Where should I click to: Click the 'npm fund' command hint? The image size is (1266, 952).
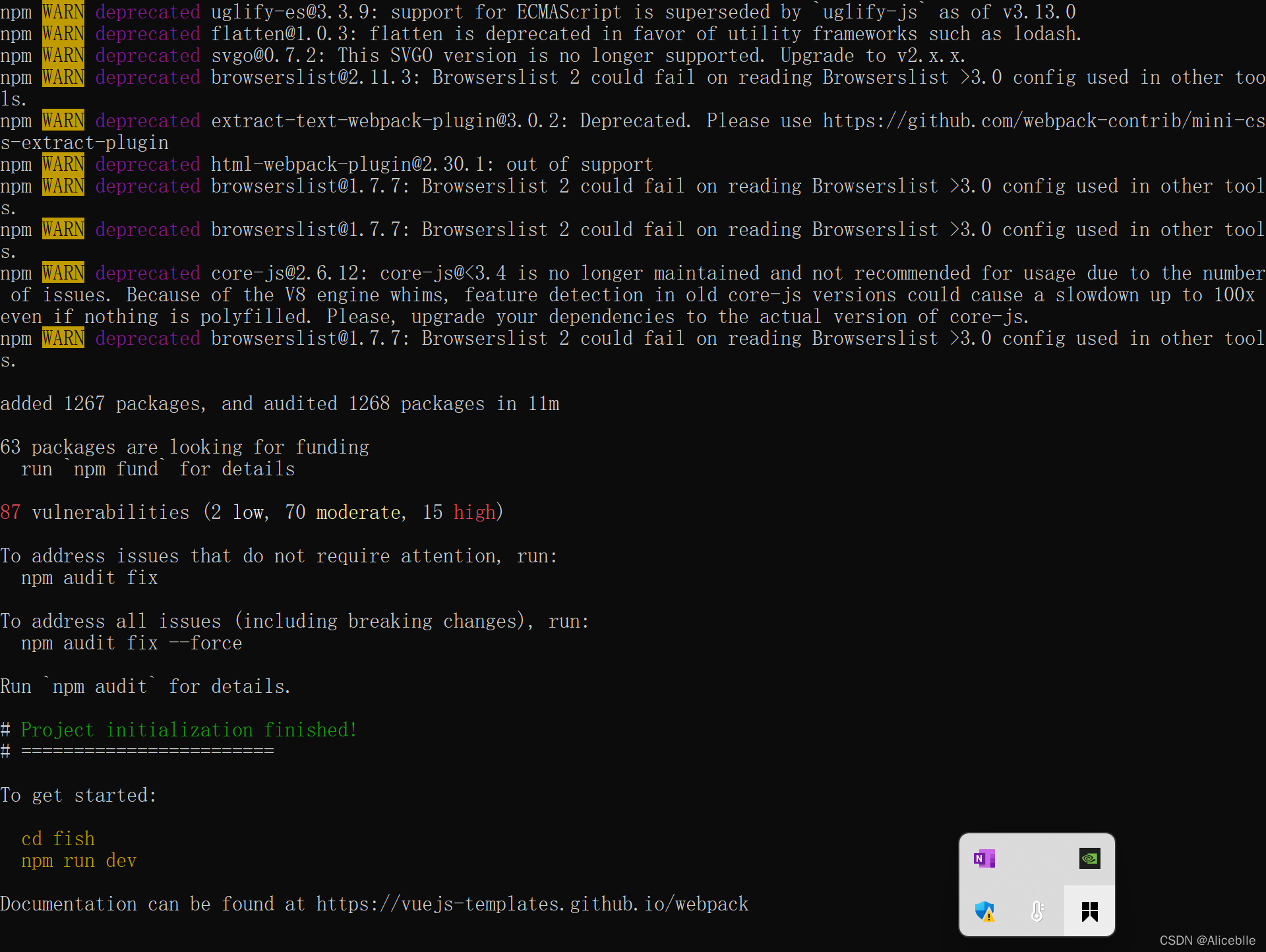(x=116, y=469)
